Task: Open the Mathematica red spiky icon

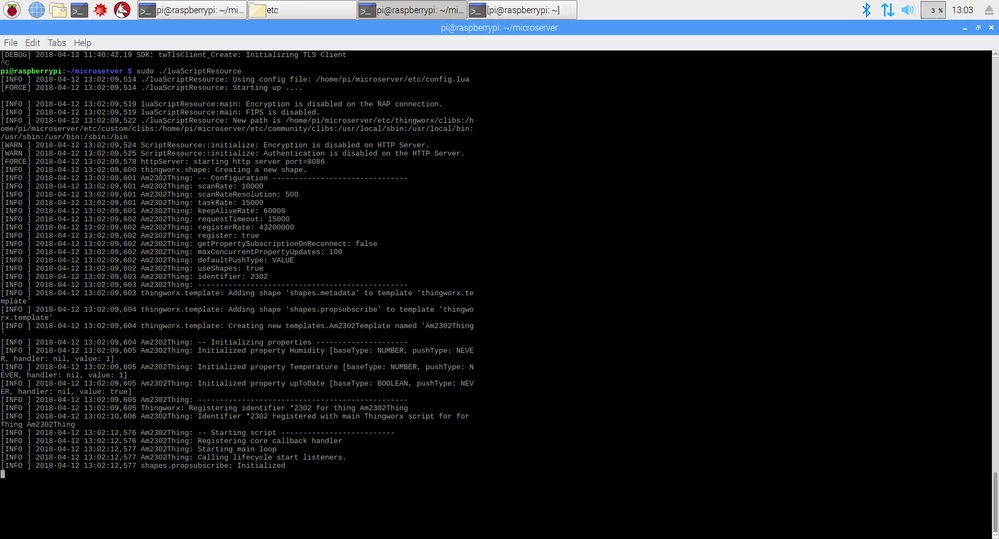Action: pos(100,10)
